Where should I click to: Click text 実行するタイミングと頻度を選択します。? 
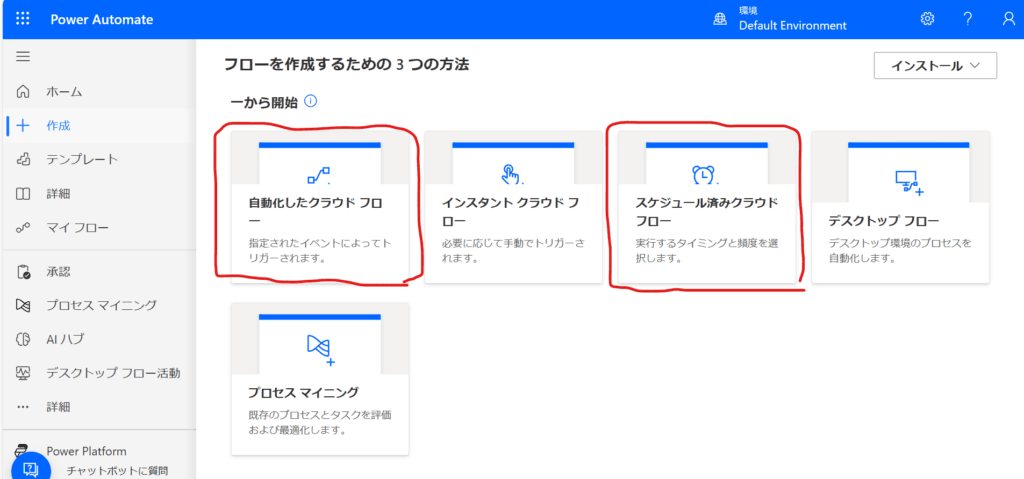coord(707,251)
